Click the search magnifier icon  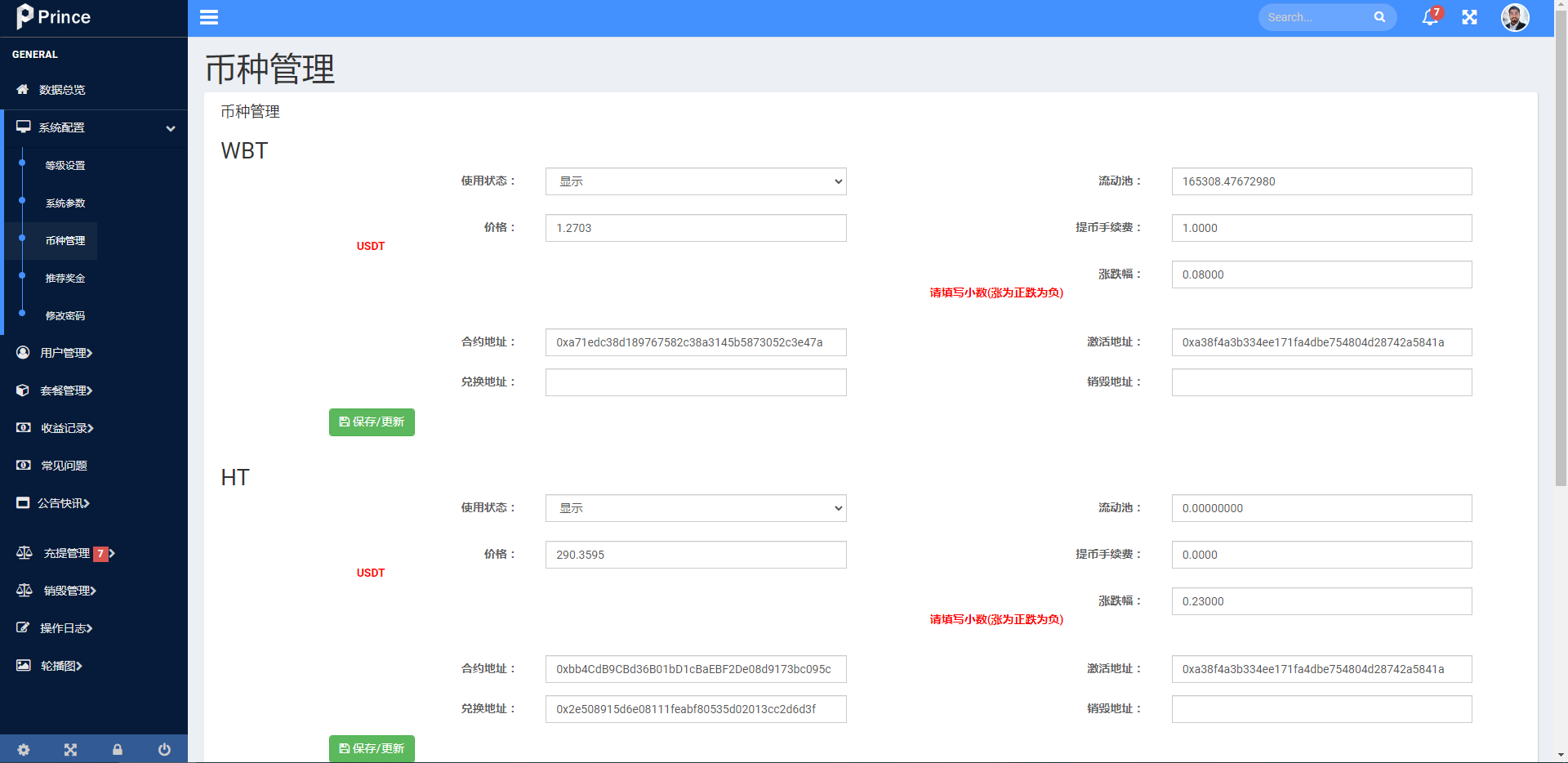1379,17
